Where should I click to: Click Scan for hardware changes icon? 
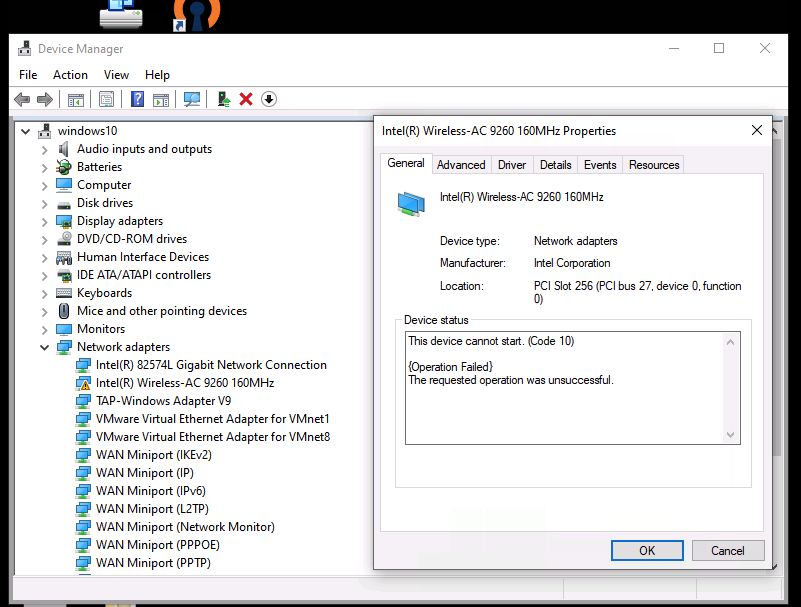[x=192, y=99]
